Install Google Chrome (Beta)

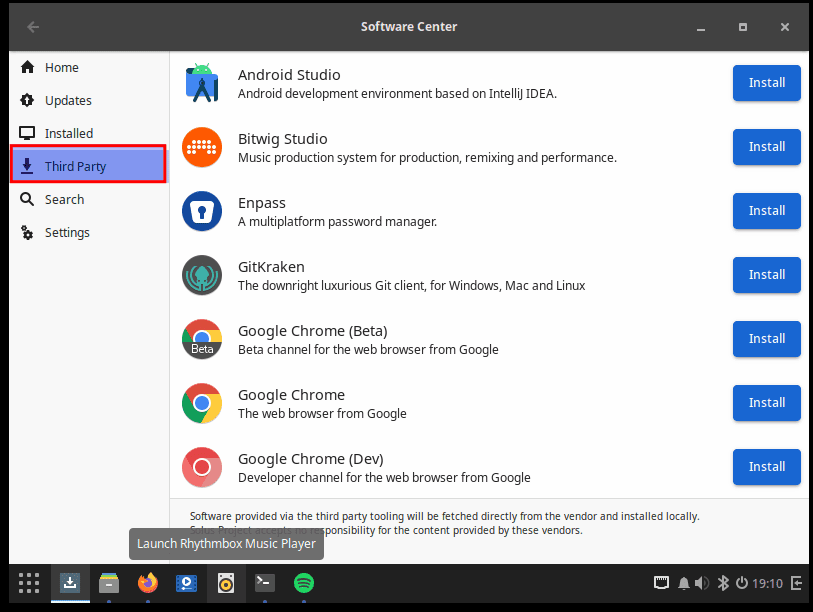click(x=766, y=339)
